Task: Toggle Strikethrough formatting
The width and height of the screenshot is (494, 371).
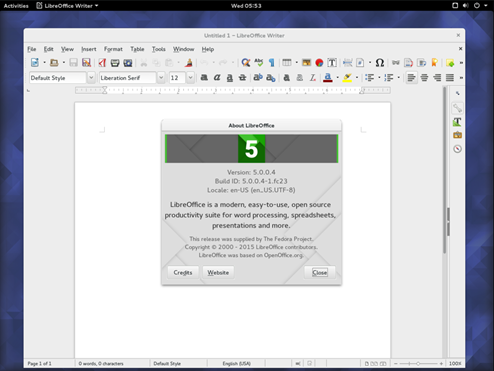Action: [x=242, y=78]
